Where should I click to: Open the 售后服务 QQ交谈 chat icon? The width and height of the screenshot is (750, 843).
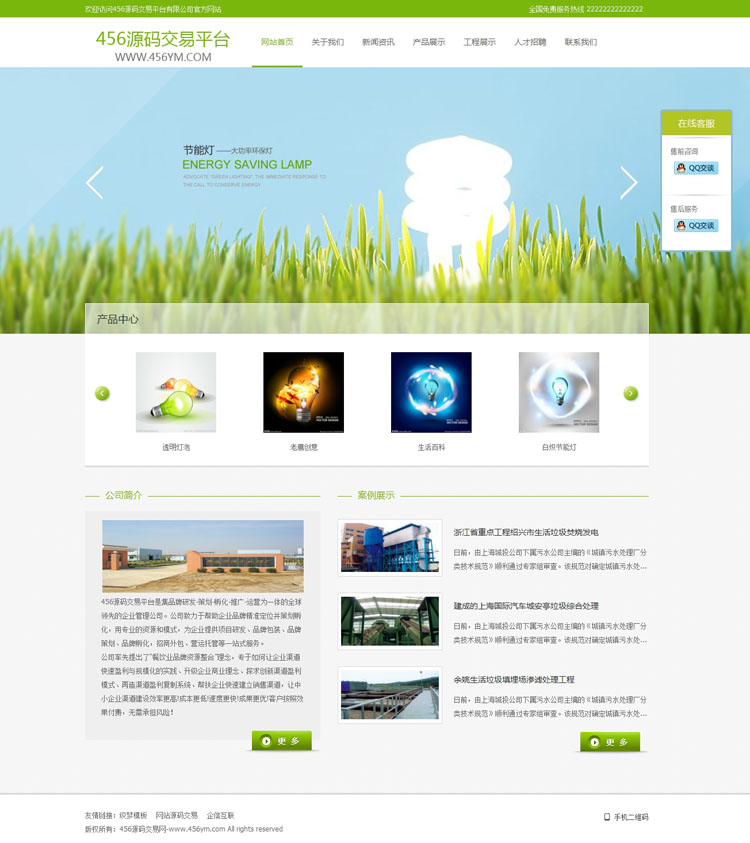(x=696, y=225)
